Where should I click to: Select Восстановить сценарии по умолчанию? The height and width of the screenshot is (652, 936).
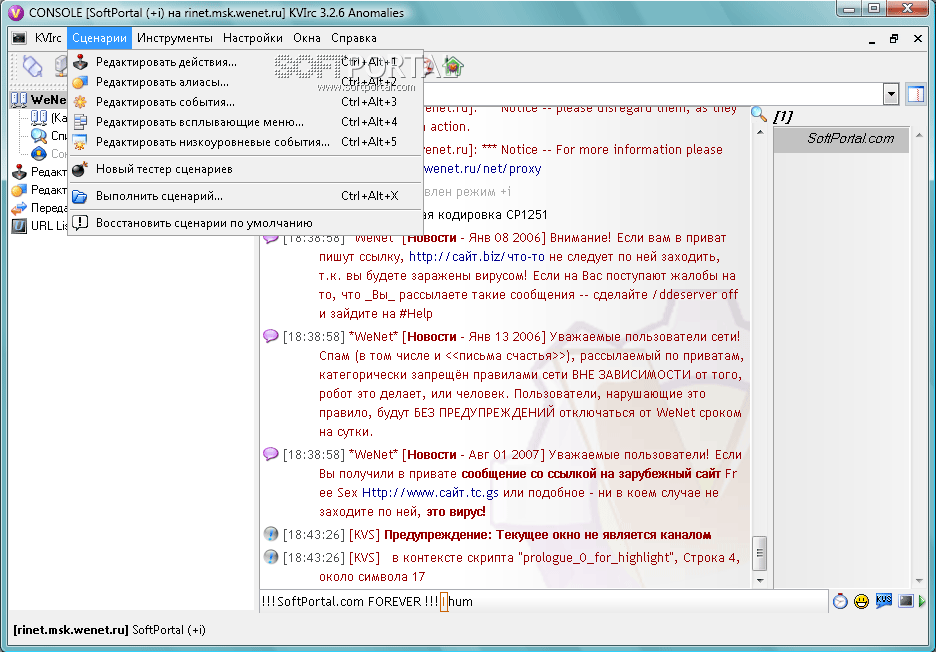[245, 223]
